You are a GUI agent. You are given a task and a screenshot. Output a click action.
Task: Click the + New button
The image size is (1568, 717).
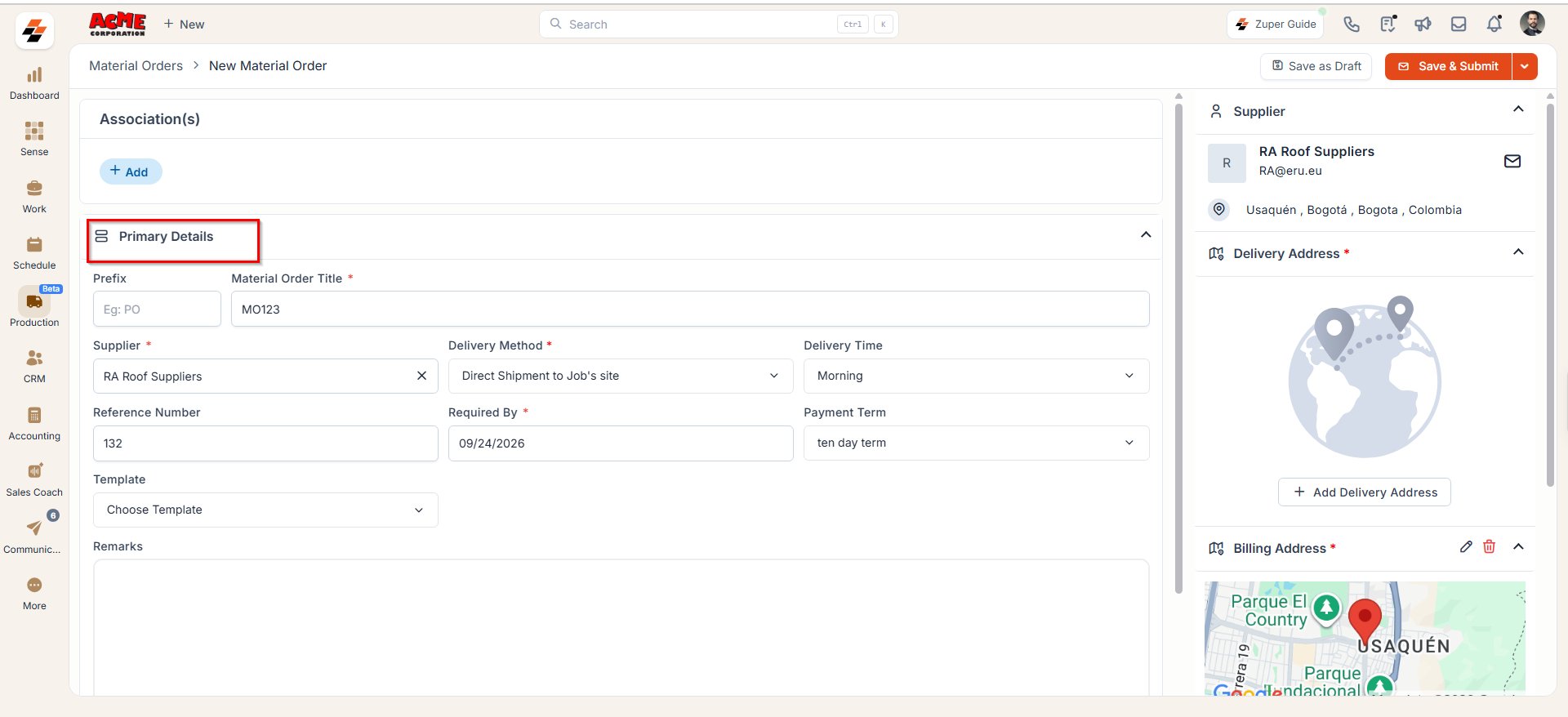[184, 24]
